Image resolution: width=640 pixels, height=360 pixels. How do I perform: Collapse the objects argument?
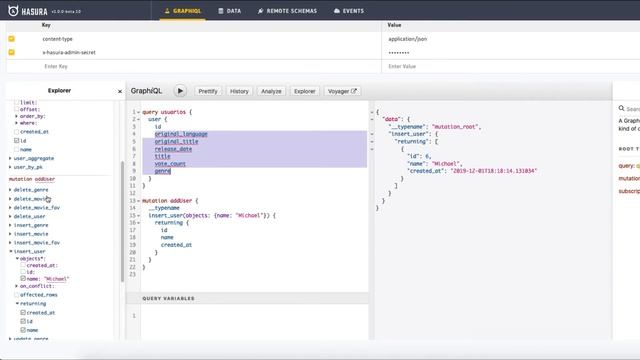point(17,258)
